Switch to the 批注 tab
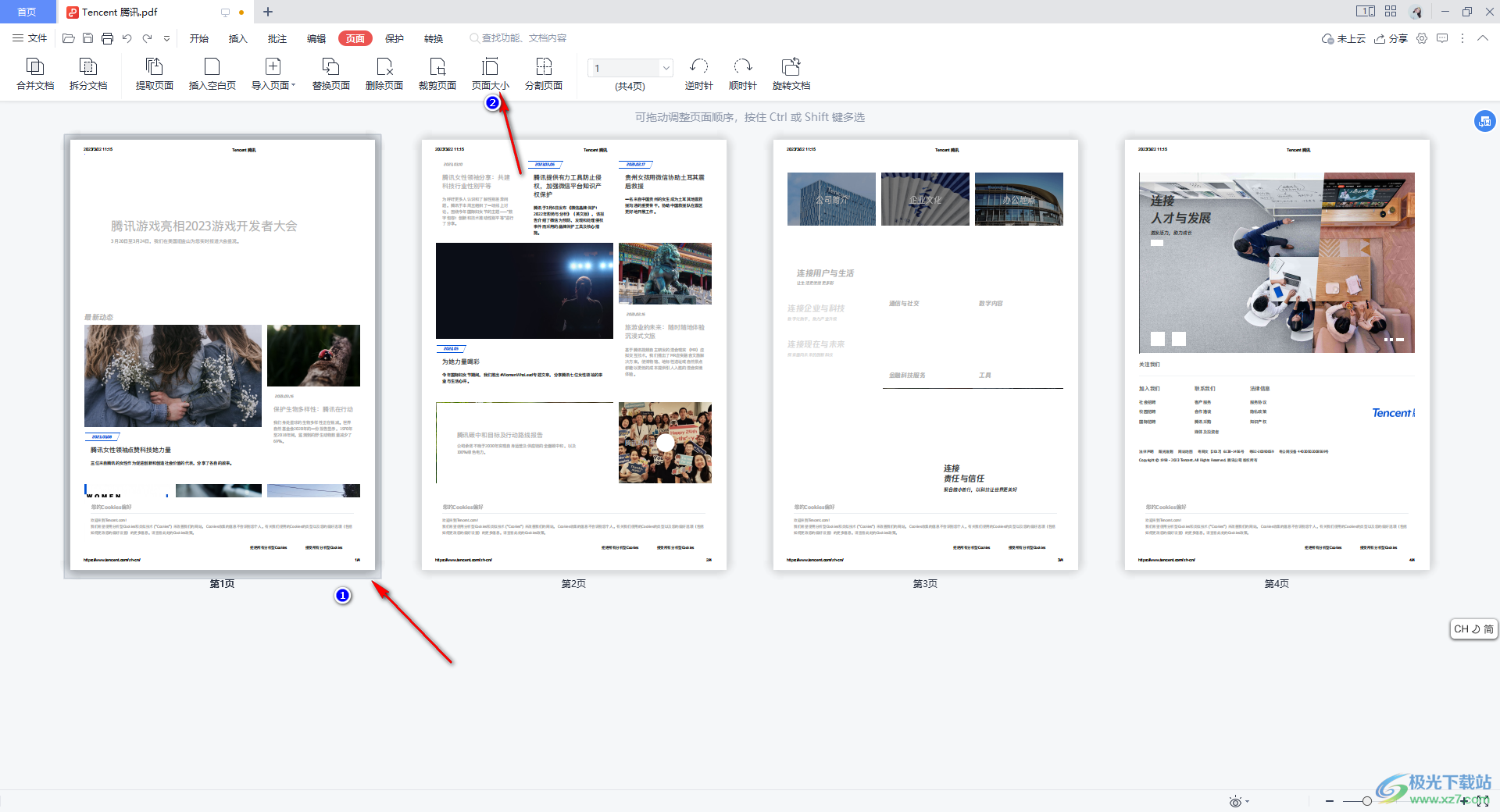The image size is (1500, 812). [277, 38]
